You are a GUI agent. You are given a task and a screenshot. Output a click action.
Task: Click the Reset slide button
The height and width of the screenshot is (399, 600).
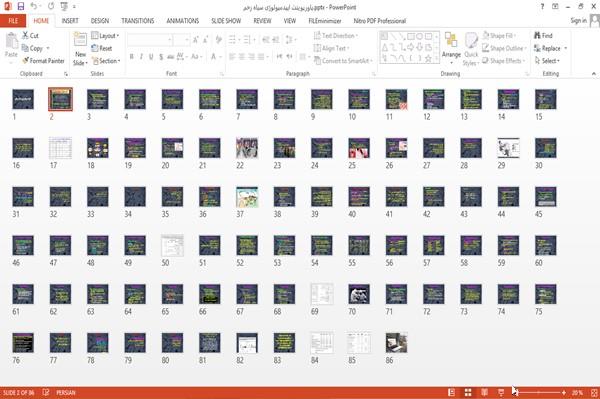pyautogui.click(x=102, y=48)
